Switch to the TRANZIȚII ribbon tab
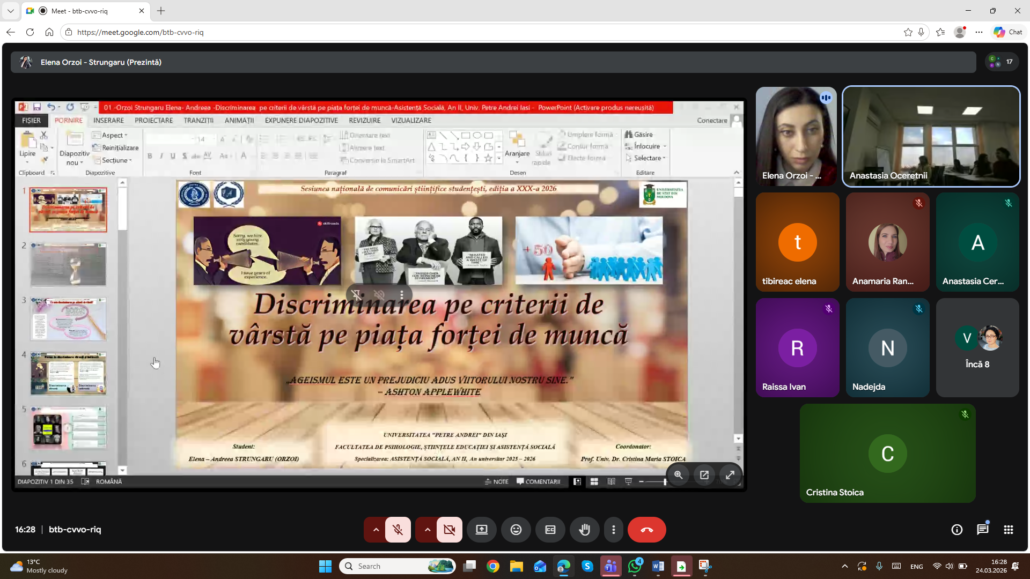The width and height of the screenshot is (1030, 579). coord(198,120)
